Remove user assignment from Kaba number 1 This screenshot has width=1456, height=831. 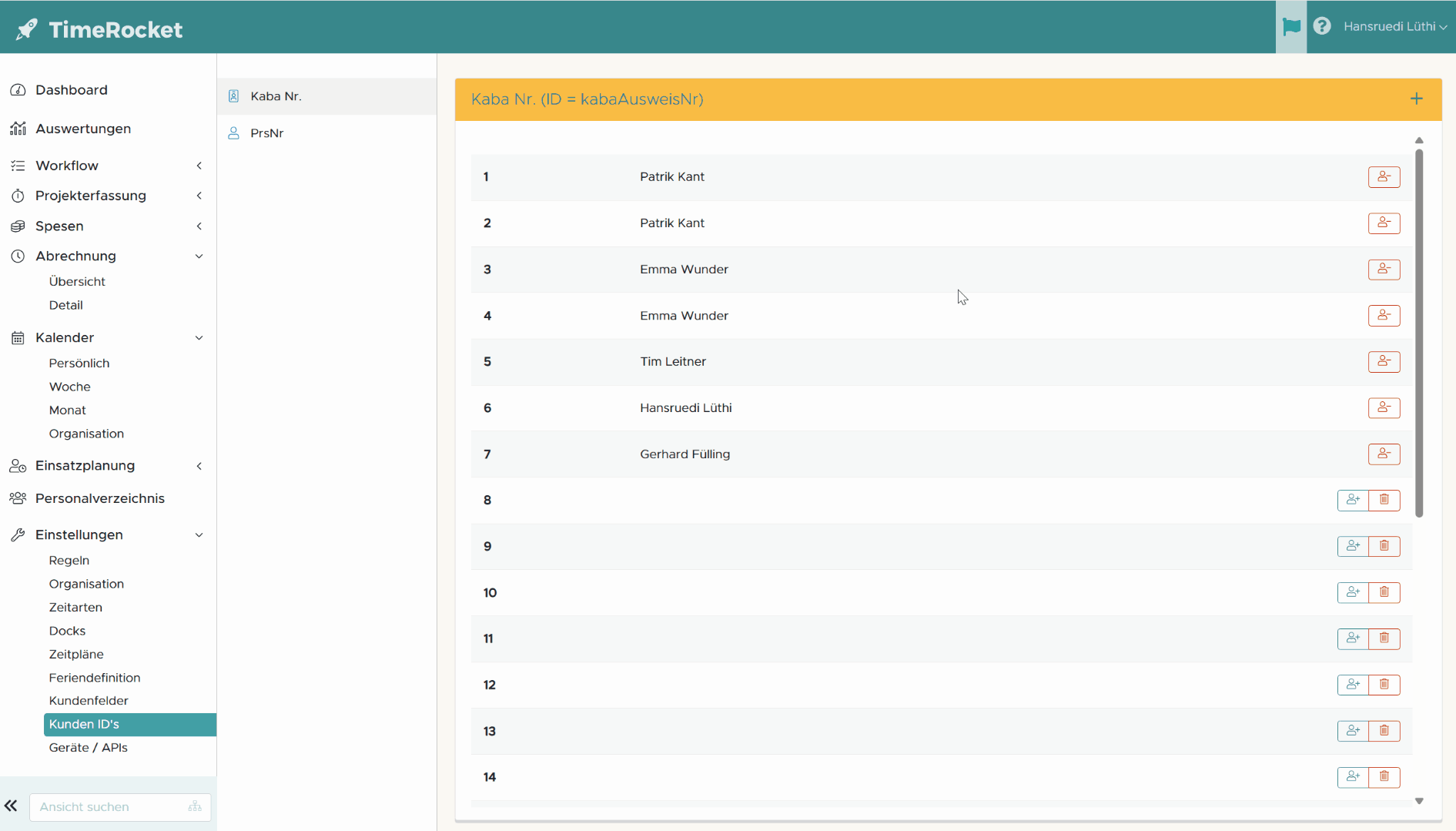(x=1384, y=177)
